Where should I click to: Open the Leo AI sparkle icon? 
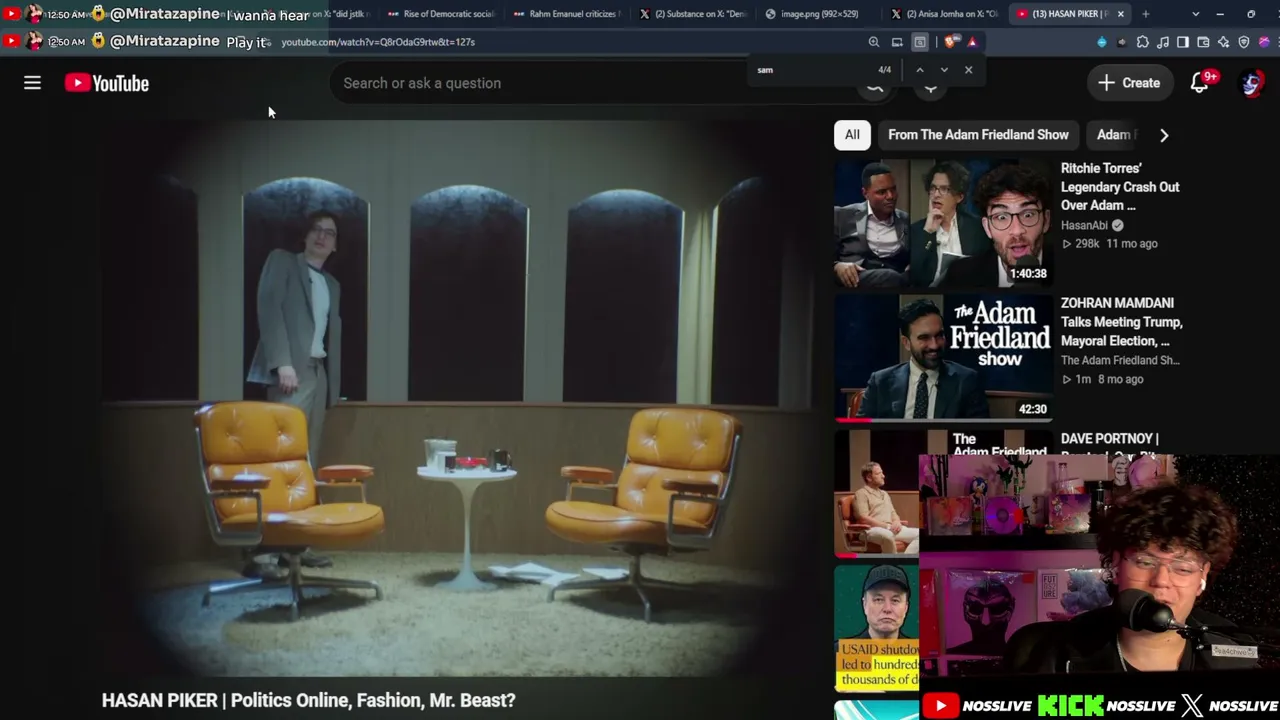click(1223, 42)
